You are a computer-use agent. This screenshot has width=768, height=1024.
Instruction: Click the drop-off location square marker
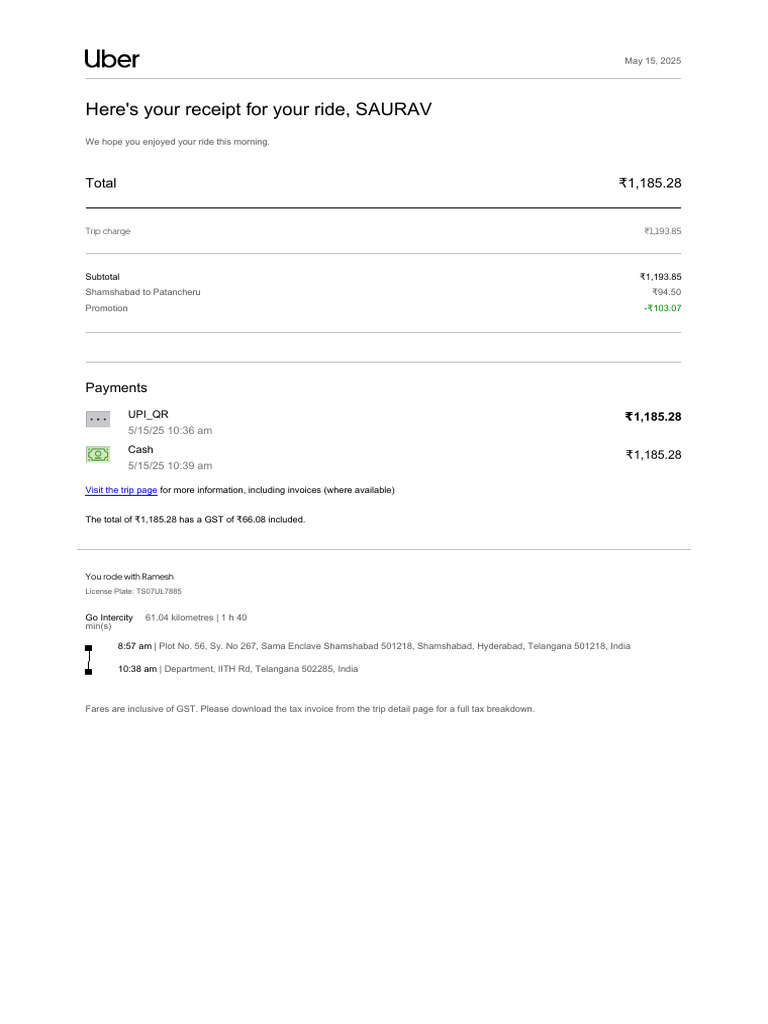coord(89,671)
